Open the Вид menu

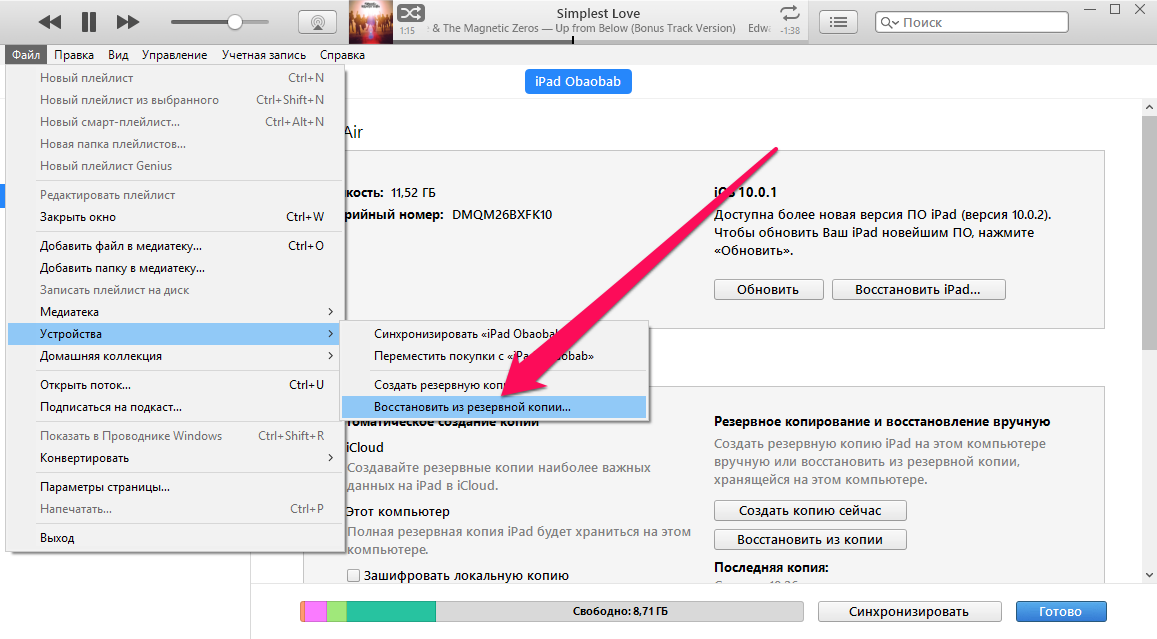point(118,55)
